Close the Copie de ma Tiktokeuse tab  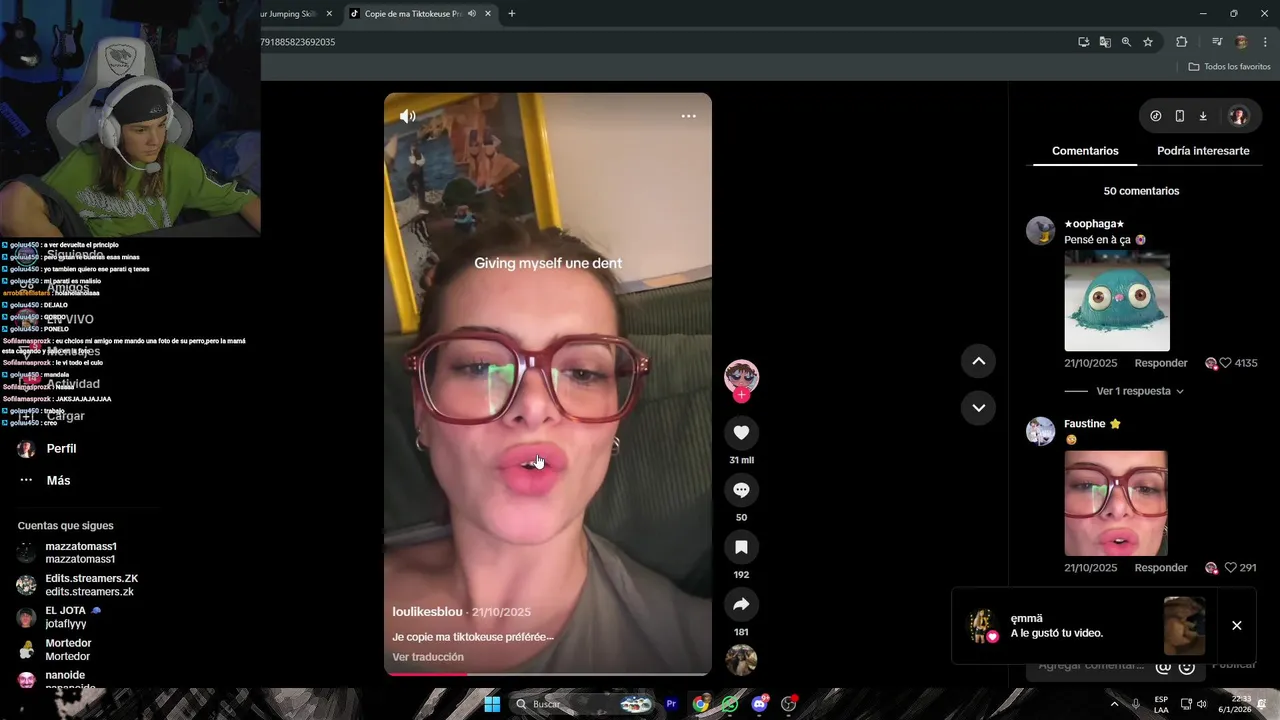(488, 14)
